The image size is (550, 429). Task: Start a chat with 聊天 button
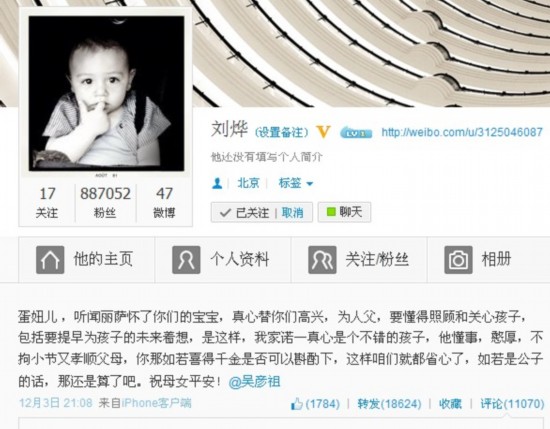[x=344, y=212]
